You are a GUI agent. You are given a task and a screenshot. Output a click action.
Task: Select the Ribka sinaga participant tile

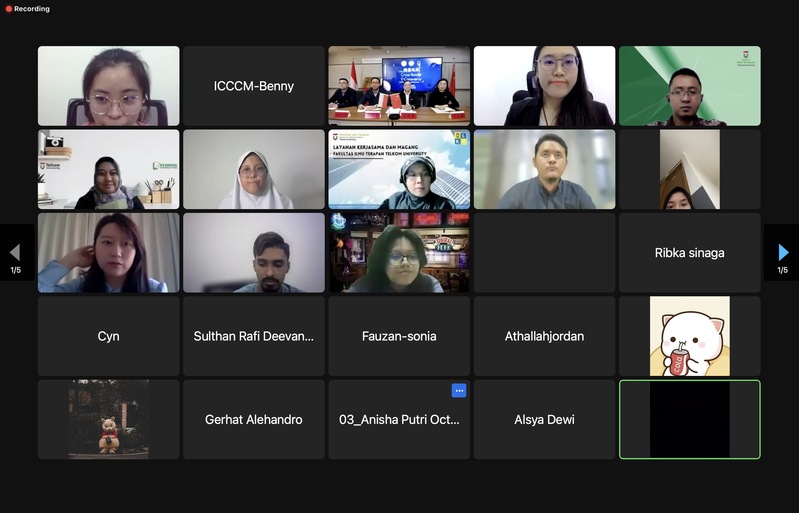tap(689, 253)
